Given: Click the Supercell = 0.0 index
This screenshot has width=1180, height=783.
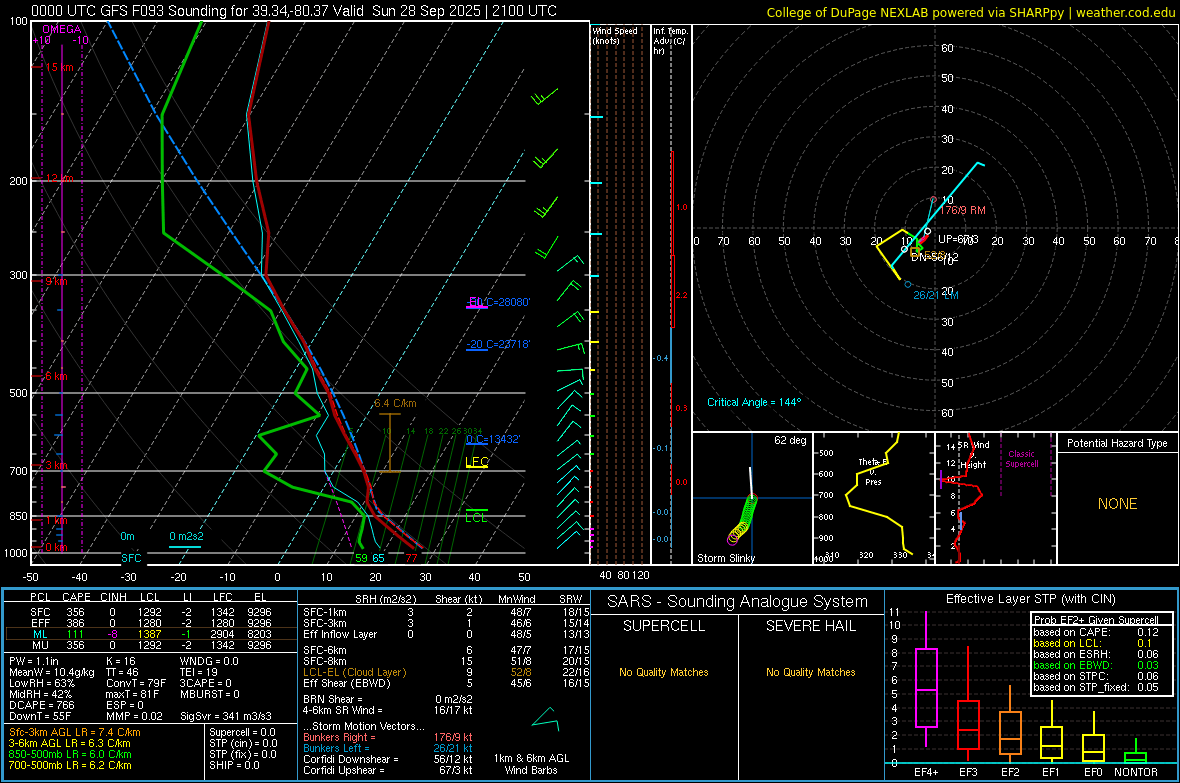Looking at the screenshot, I should point(242,732).
